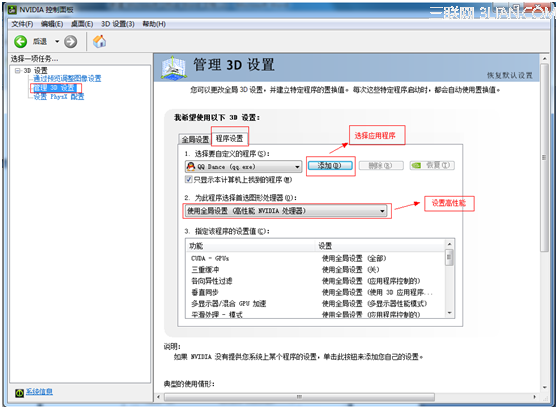Click the 功能 column header
The width and height of the screenshot is (558, 409).
click(x=251, y=246)
